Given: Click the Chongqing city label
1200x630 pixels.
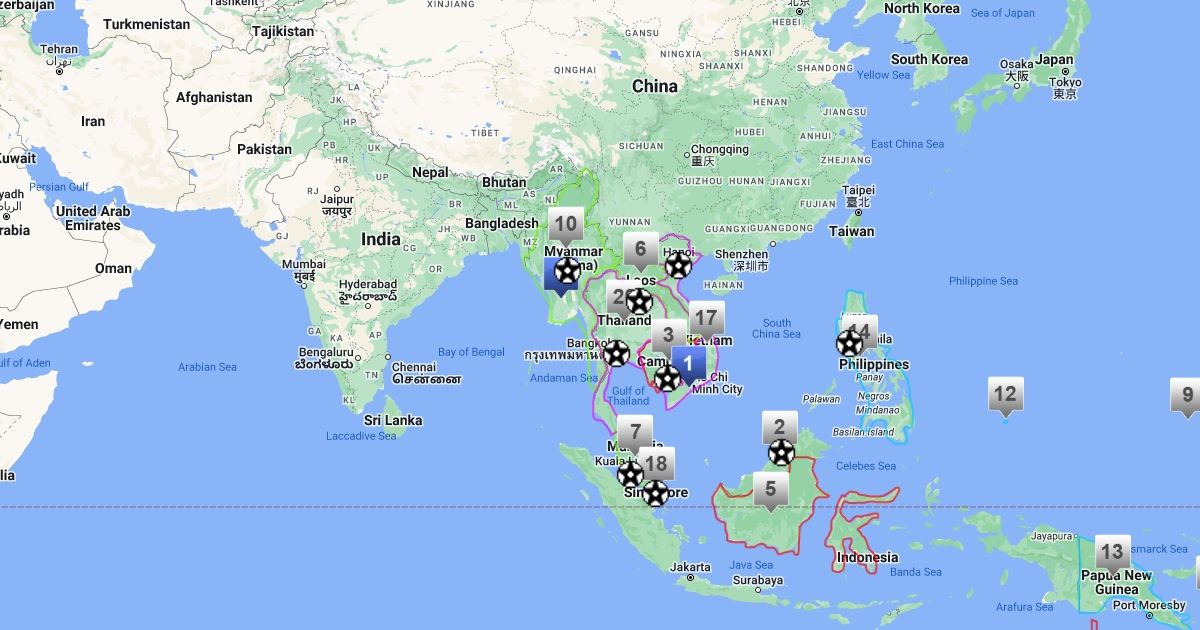Looking at the screenshot, I should 719,155.
